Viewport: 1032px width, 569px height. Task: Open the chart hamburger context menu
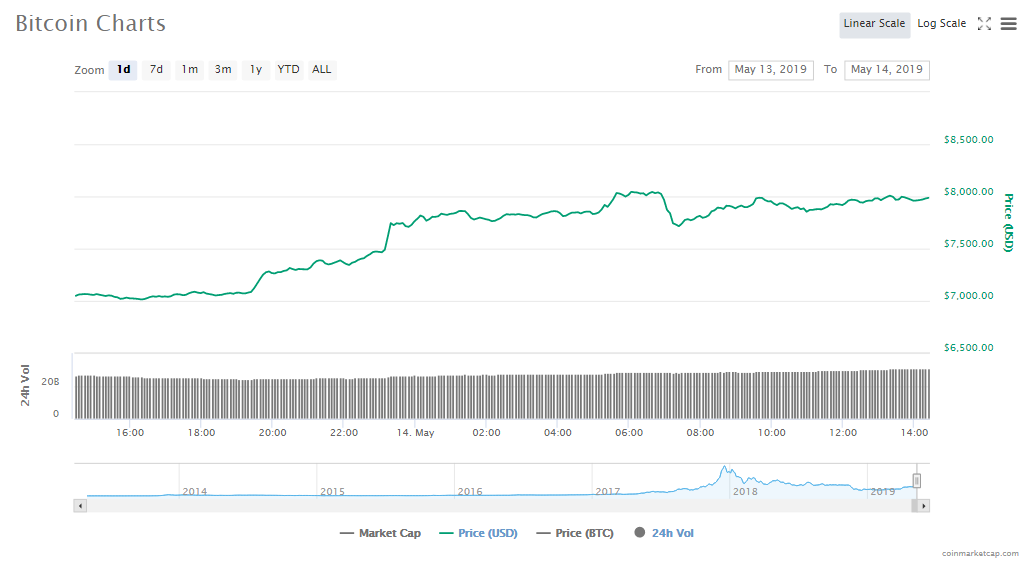coord(1008,24)
